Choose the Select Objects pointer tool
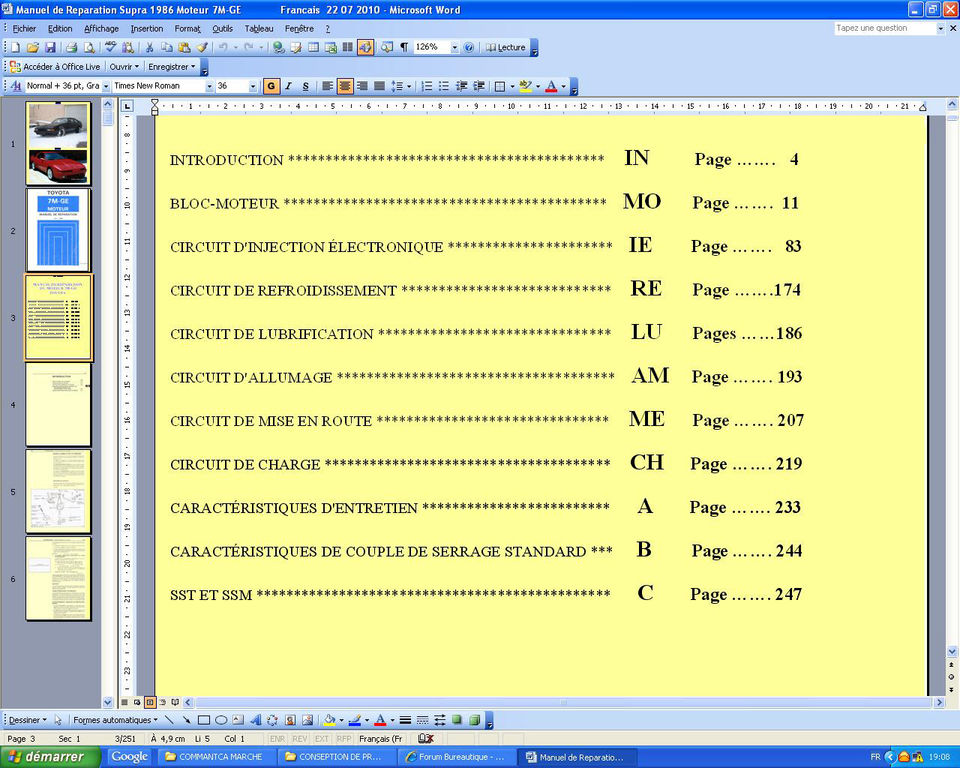 point(58,720)
